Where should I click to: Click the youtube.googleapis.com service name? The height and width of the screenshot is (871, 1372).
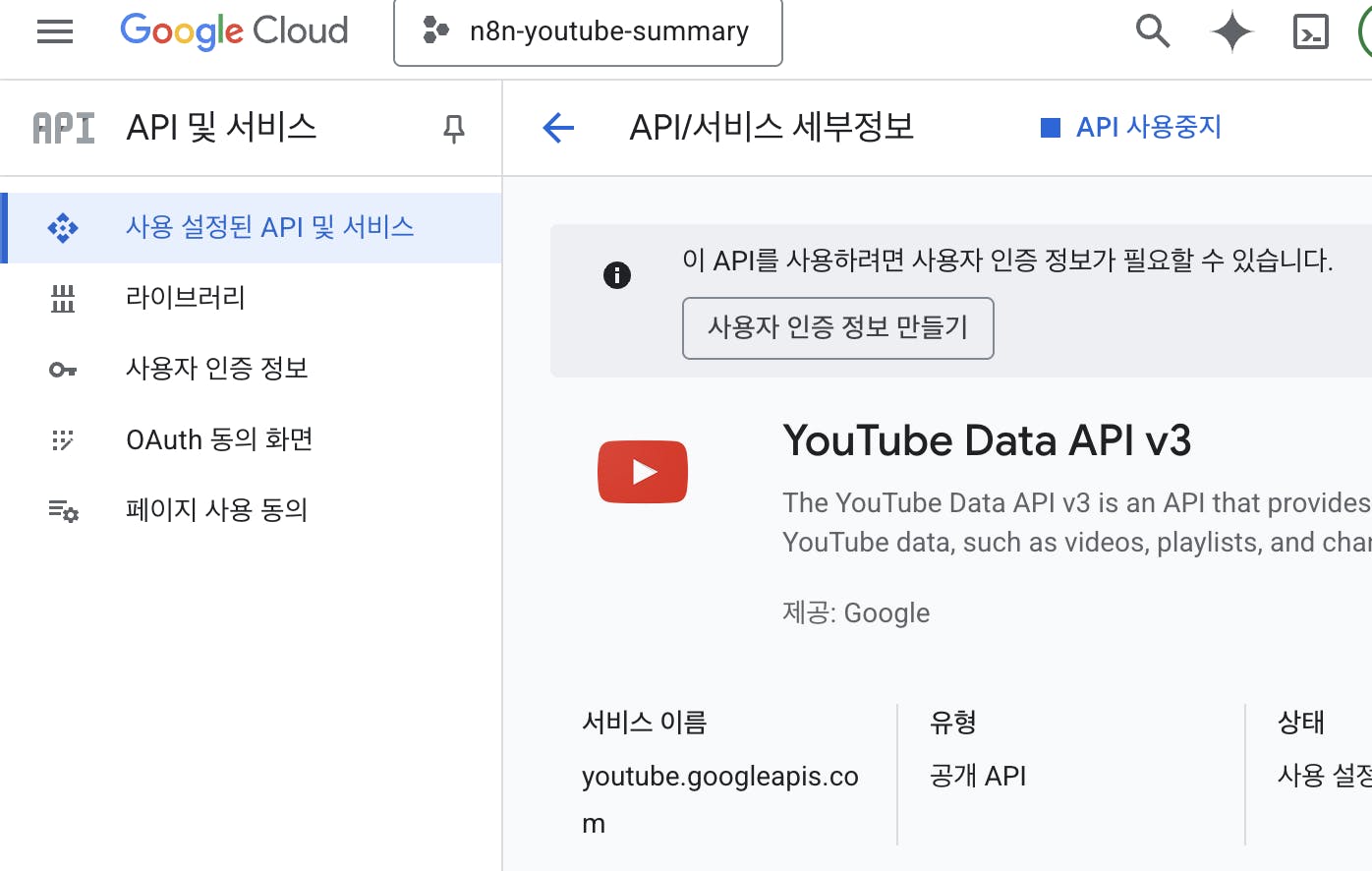tap(720, 799)
